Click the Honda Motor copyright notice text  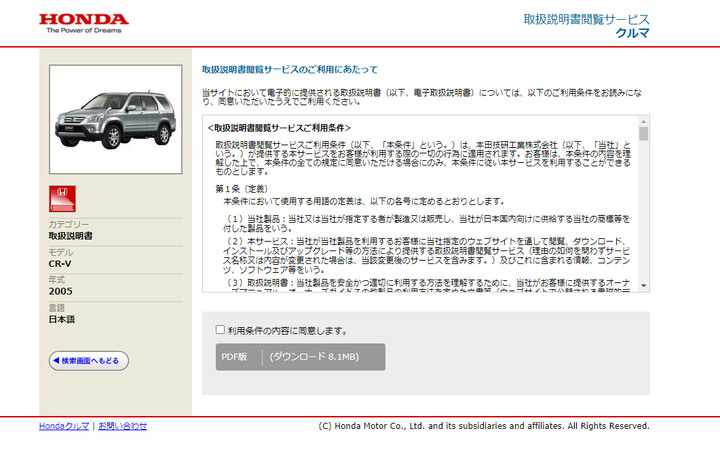pos(484,426)
